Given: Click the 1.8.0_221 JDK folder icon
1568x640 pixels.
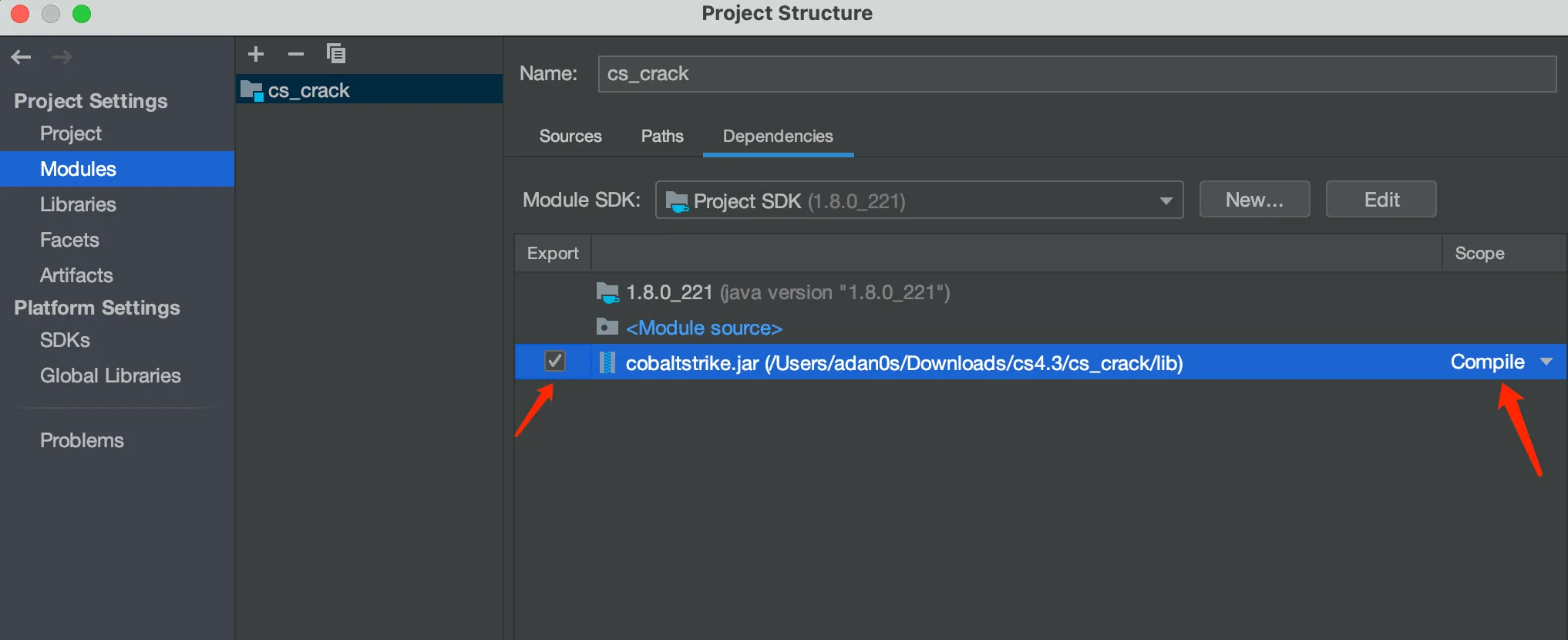Looking at the screenshot, I should 607,293.
